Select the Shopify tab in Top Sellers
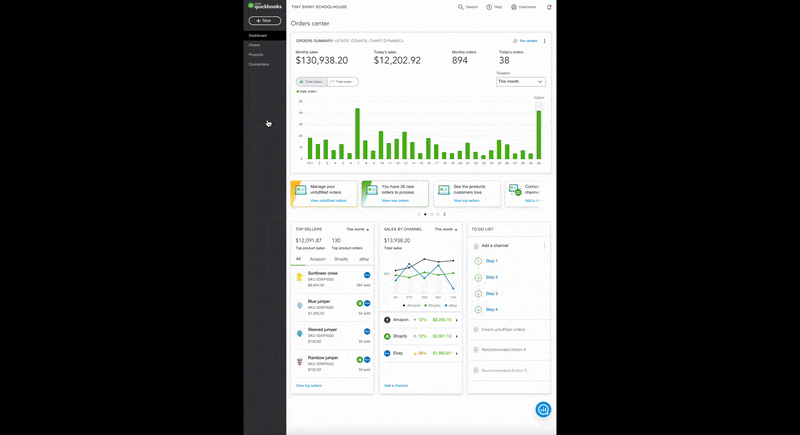Image resolution: width=800 pixels, height=435 pixels. [x=341, y=259]
